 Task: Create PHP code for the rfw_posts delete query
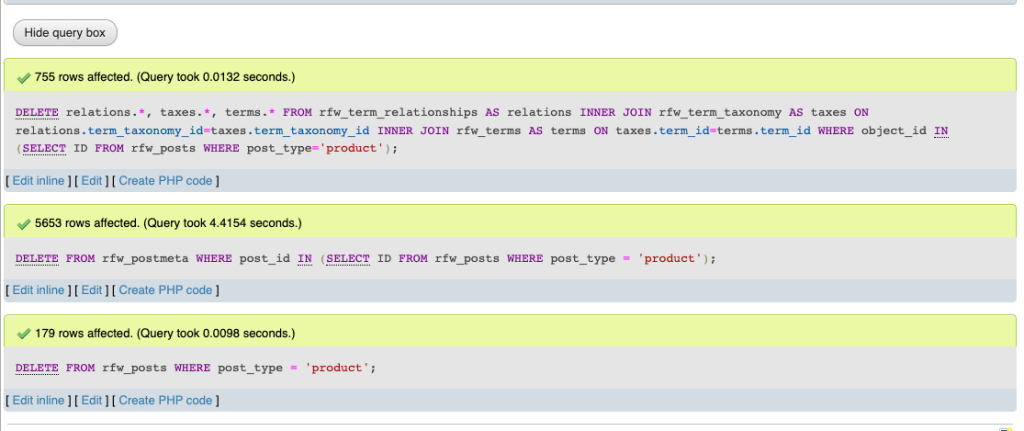click(165, 400)
